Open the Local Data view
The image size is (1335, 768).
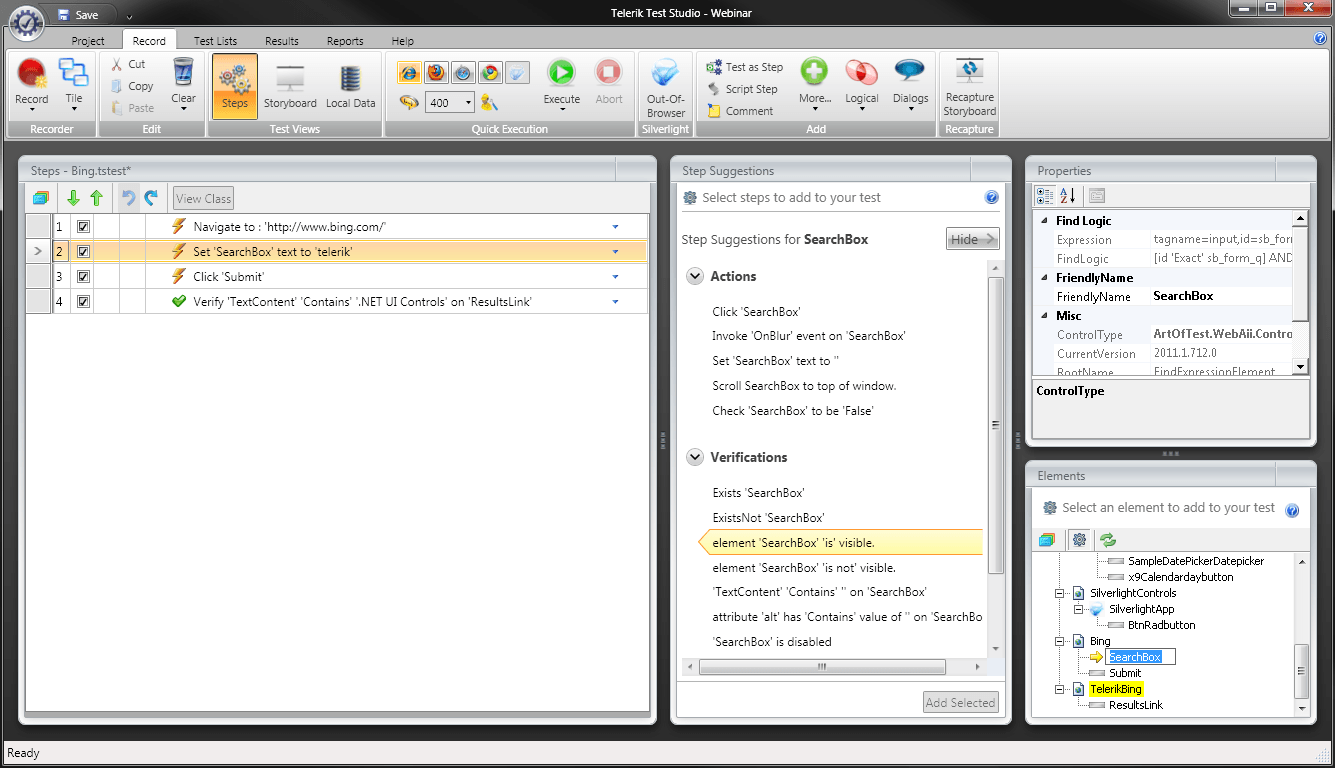(x=350, y=86)
